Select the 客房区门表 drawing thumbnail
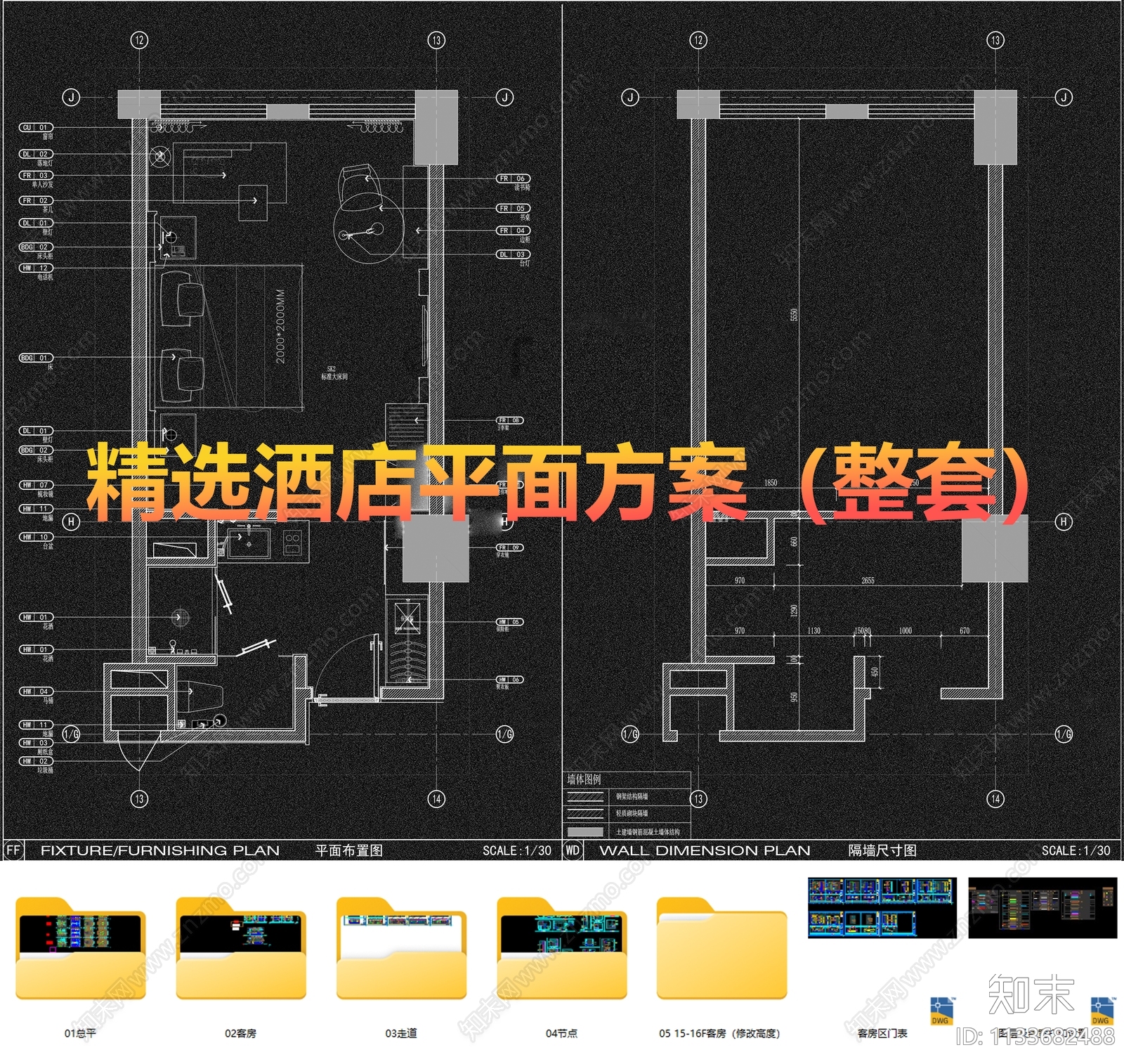The width and height of the screenshot is (1124, 1064). click(x=882, y=907)
